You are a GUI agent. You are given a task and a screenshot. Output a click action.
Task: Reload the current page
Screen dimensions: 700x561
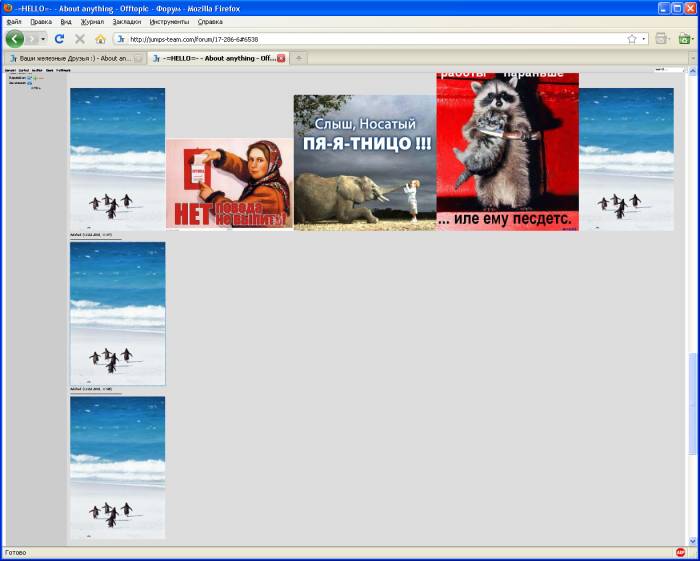coord(59,39)
